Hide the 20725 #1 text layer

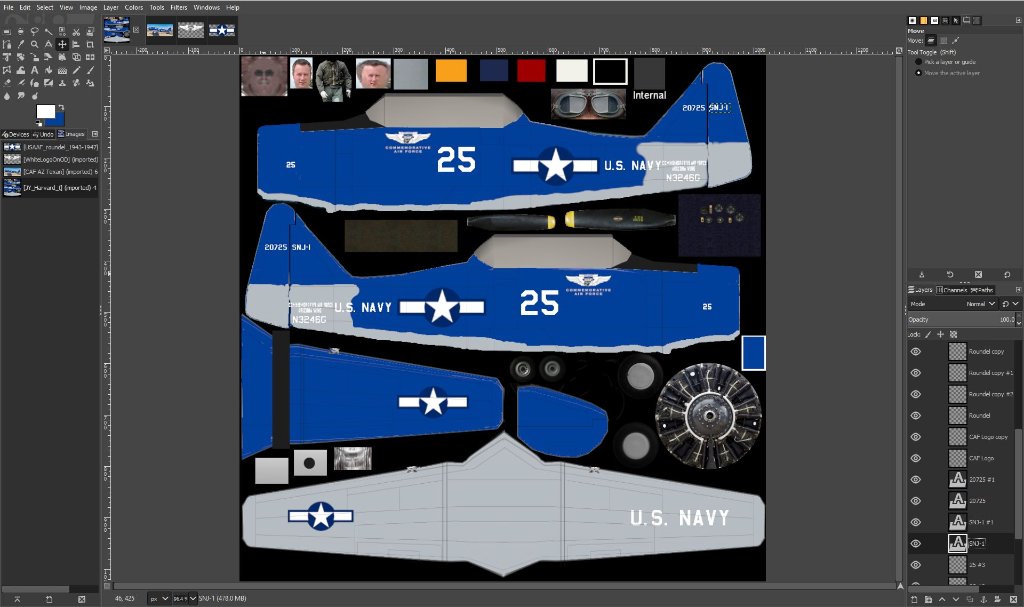point(916,480)
